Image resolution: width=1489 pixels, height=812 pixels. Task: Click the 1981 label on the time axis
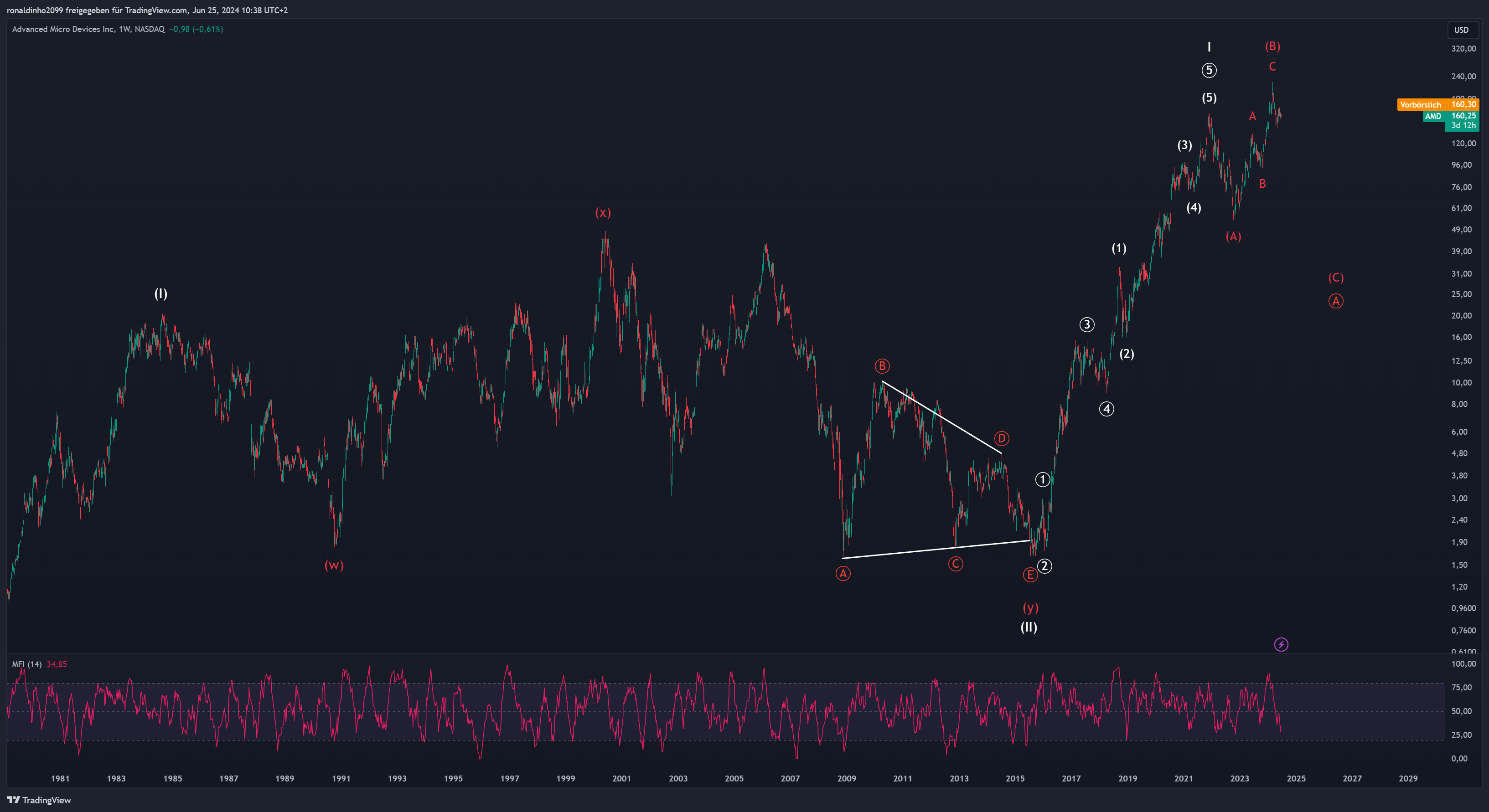click(60, 778)
